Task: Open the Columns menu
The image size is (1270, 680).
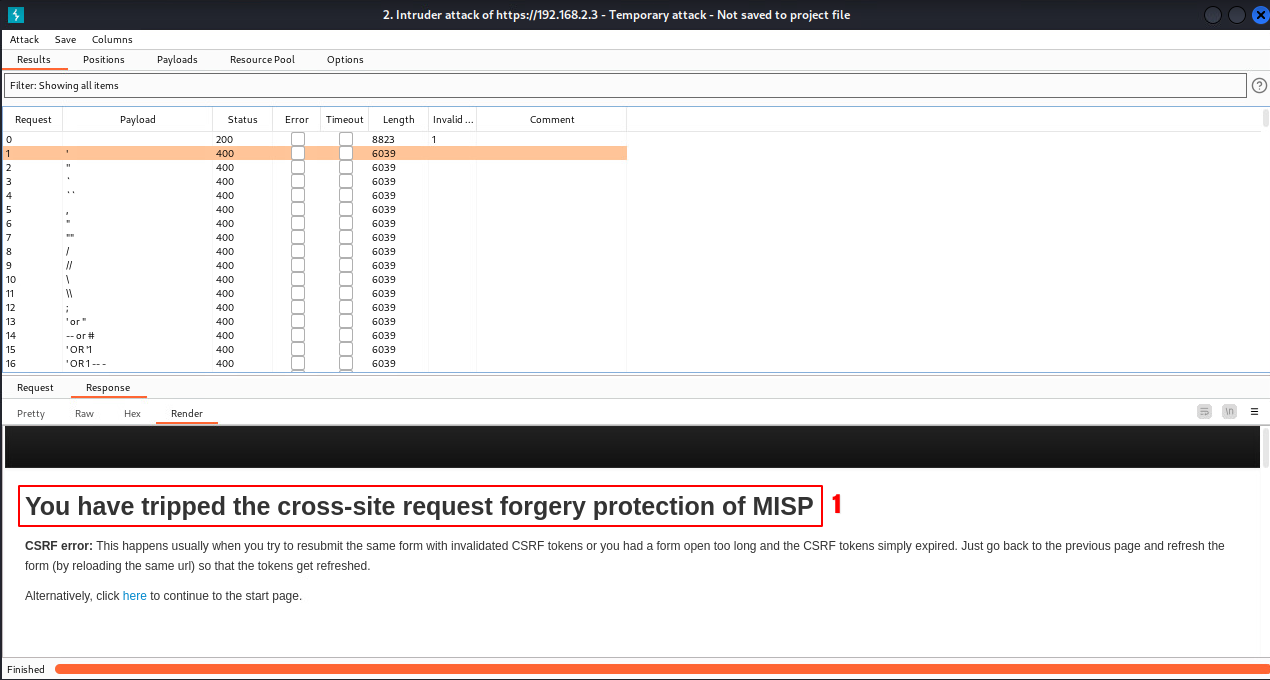Action: click(112, 40)
